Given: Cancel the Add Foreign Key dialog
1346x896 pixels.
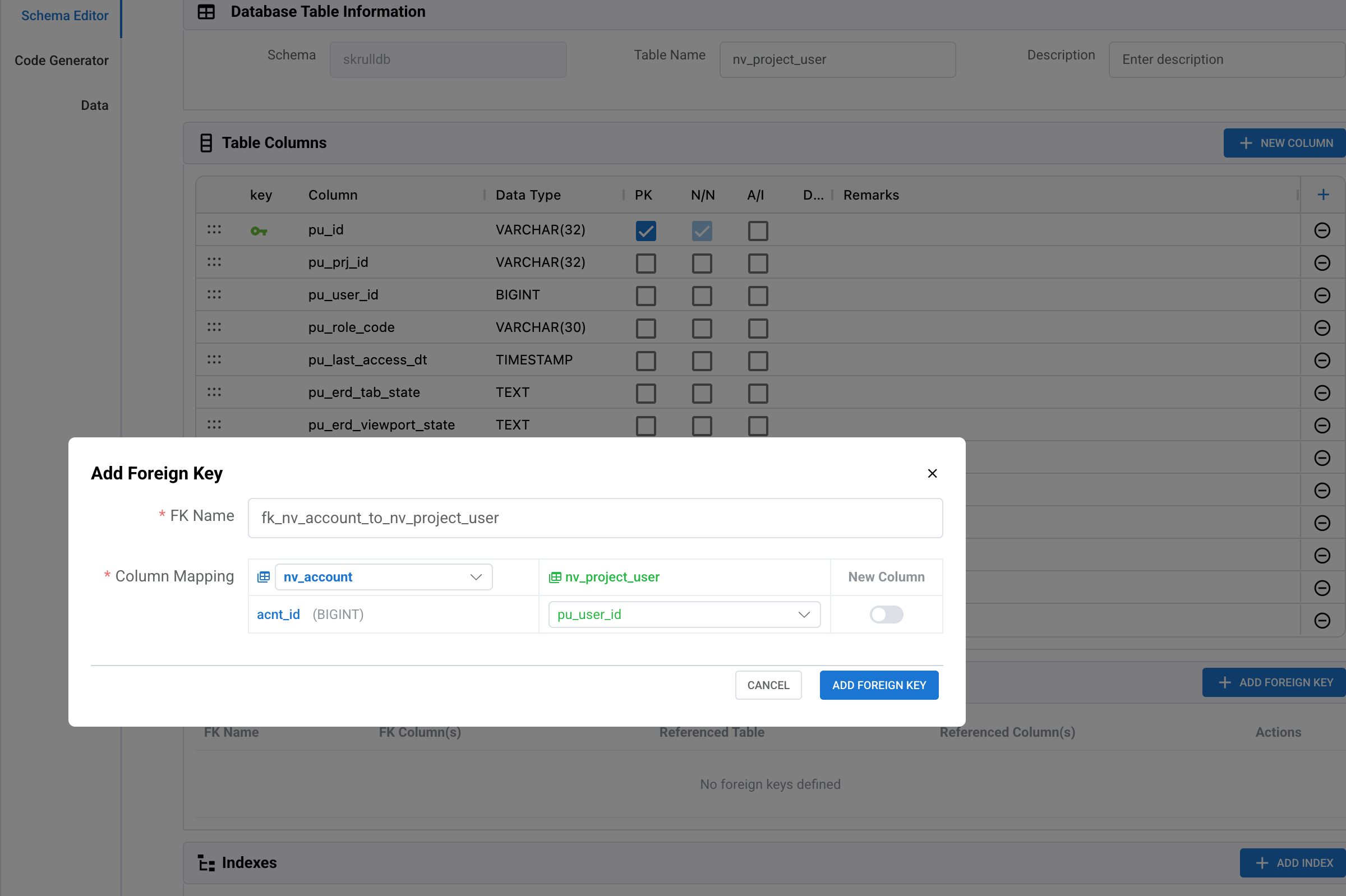Looking at the screenshot, I should click(x=768, y=685).
